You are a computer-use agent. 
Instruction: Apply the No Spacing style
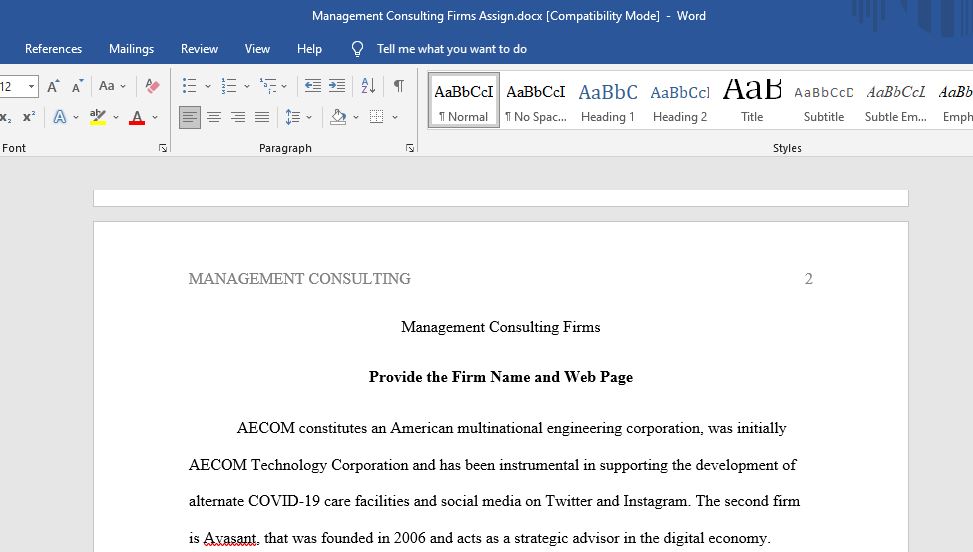pyautogui.click(x=536, y=101)
